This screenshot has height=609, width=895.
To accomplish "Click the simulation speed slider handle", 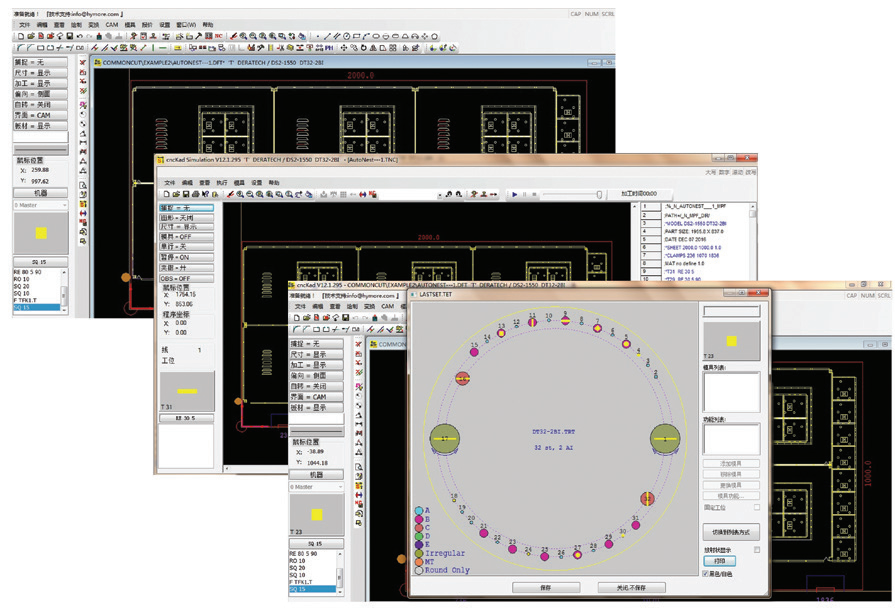I will [x=599, y=195].
